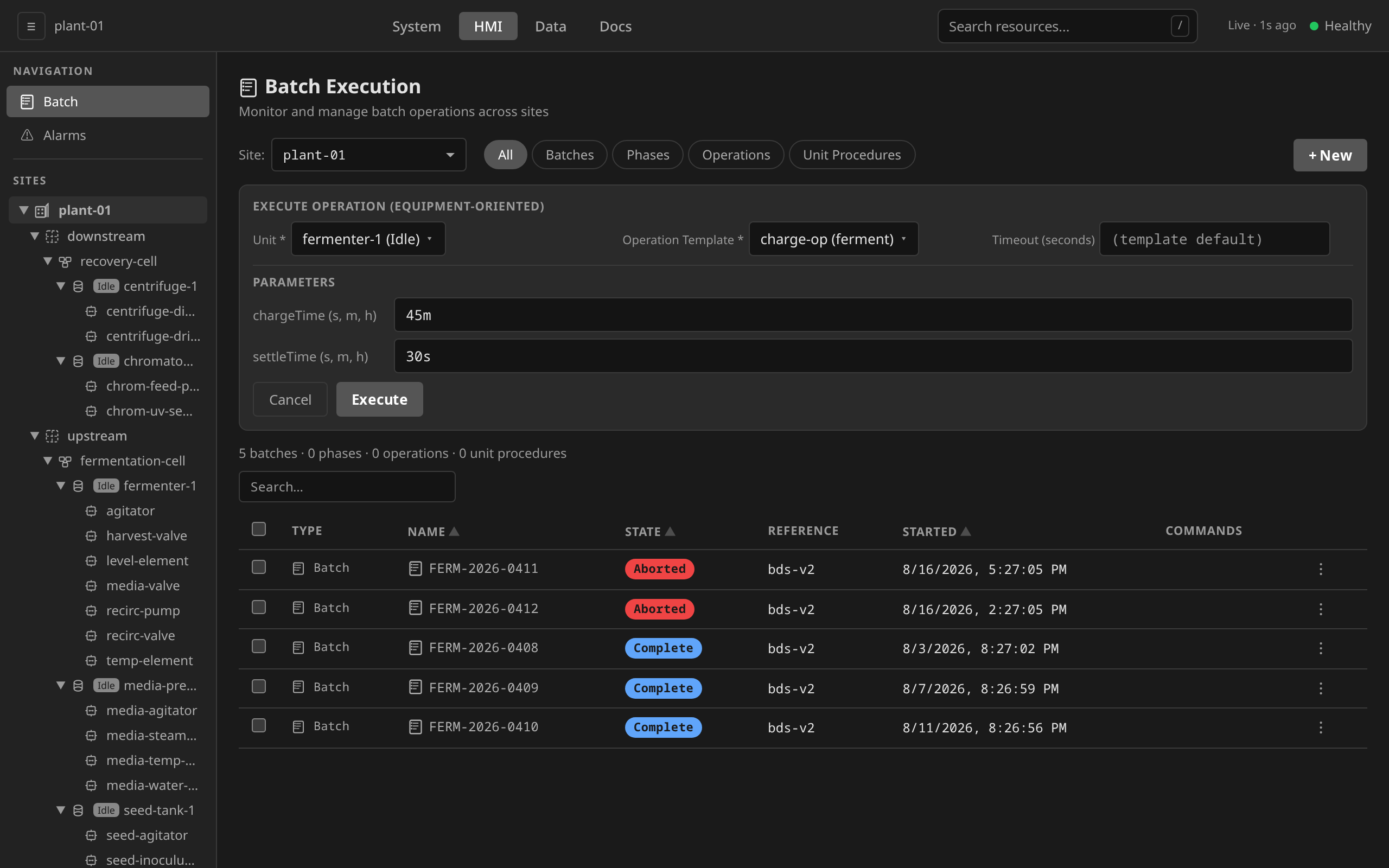Click the settleTime input field
The image size is (1389, 868).
click(873, 356)
